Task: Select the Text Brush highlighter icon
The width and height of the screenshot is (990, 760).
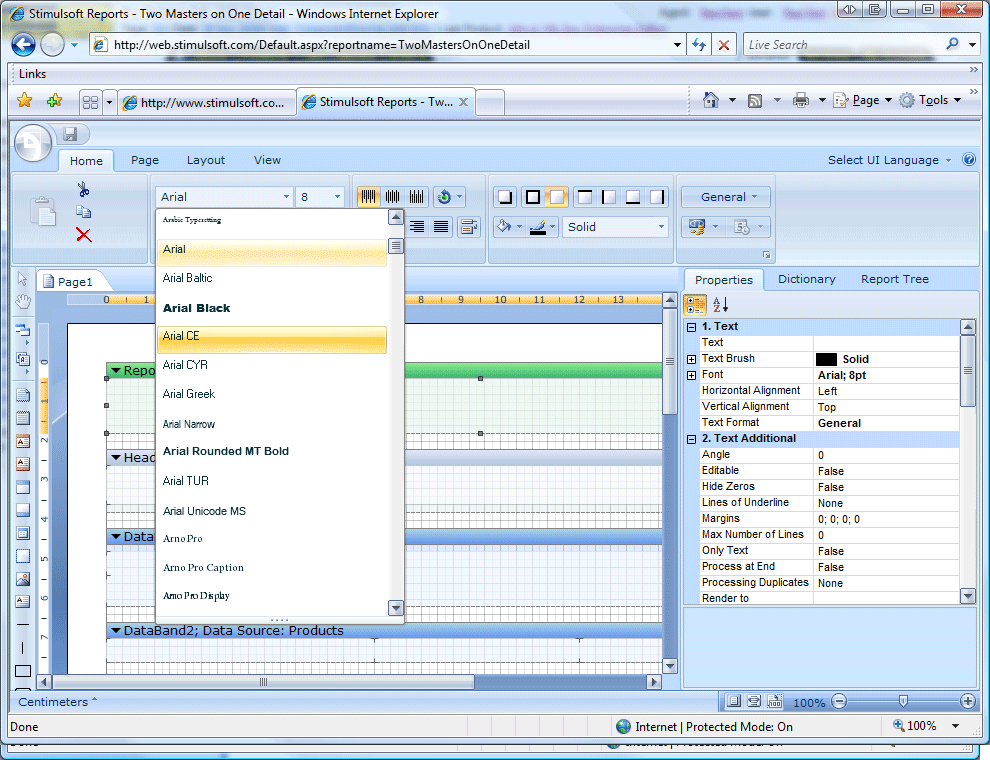Action: 539,227
